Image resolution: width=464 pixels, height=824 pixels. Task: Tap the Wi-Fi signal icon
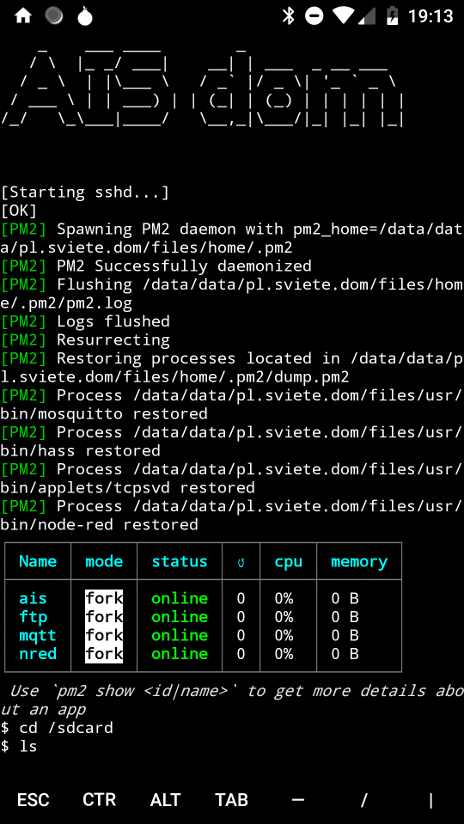(343, 16)
